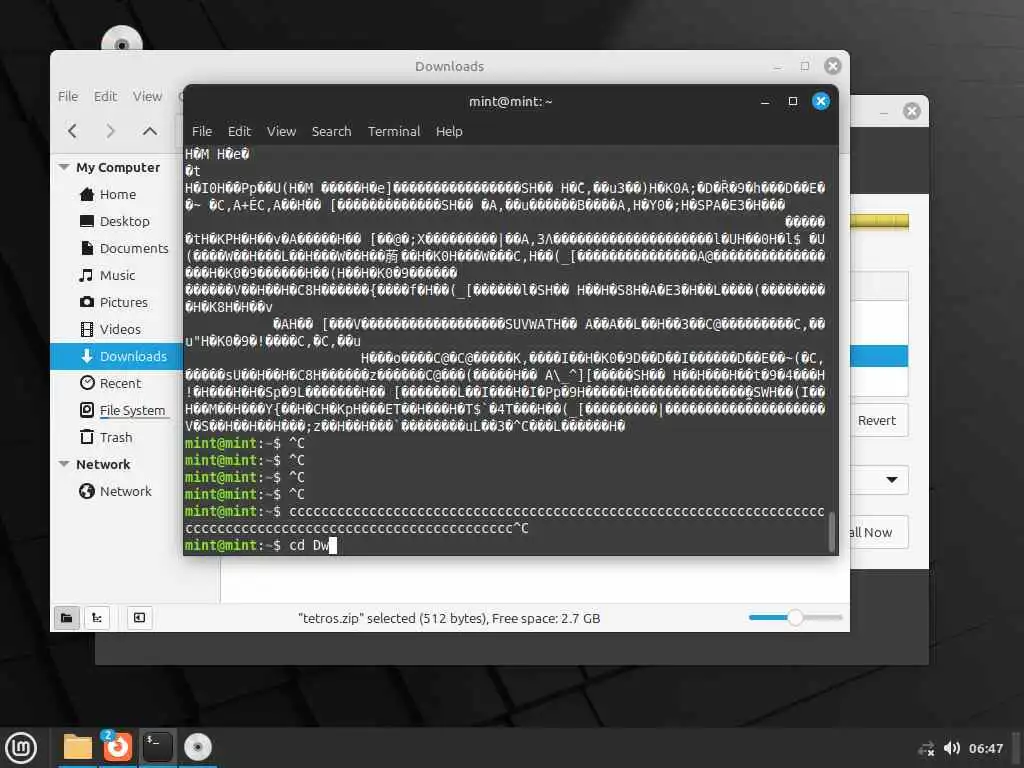Show tree view in sidebar footer
The image size is (1024, 768).
pos(97,618)
